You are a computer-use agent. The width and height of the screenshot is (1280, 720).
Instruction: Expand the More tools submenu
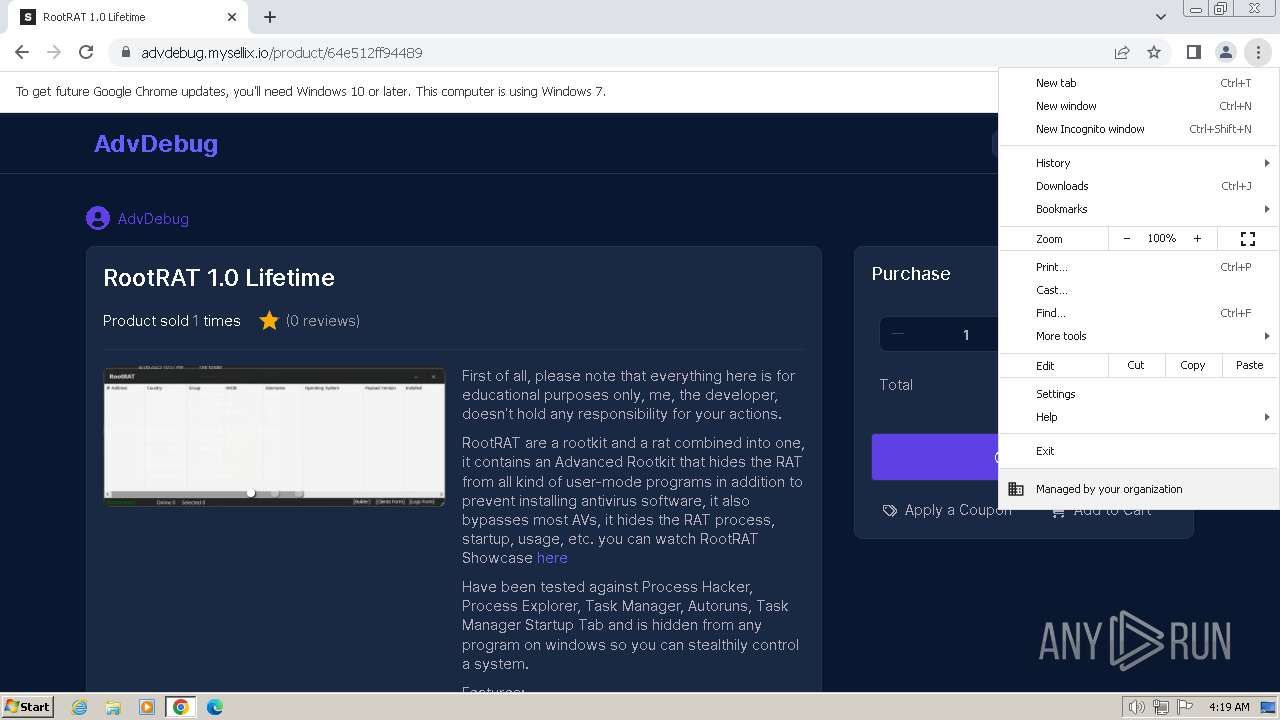coord(1138,336)
